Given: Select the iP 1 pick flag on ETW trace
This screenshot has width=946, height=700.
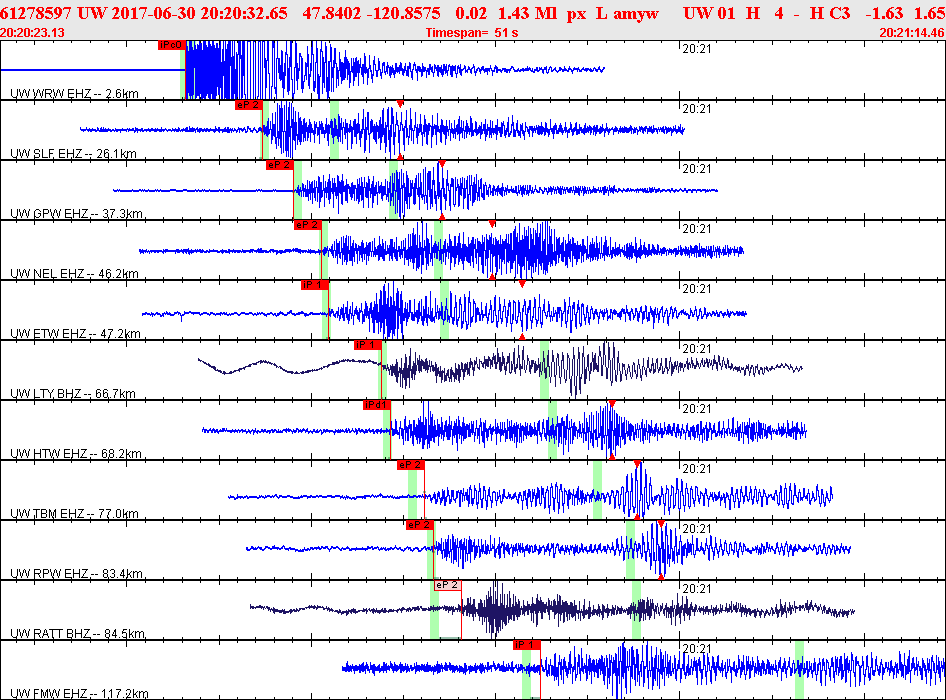Looking at the screenshot, I should [x=315, y=285].
